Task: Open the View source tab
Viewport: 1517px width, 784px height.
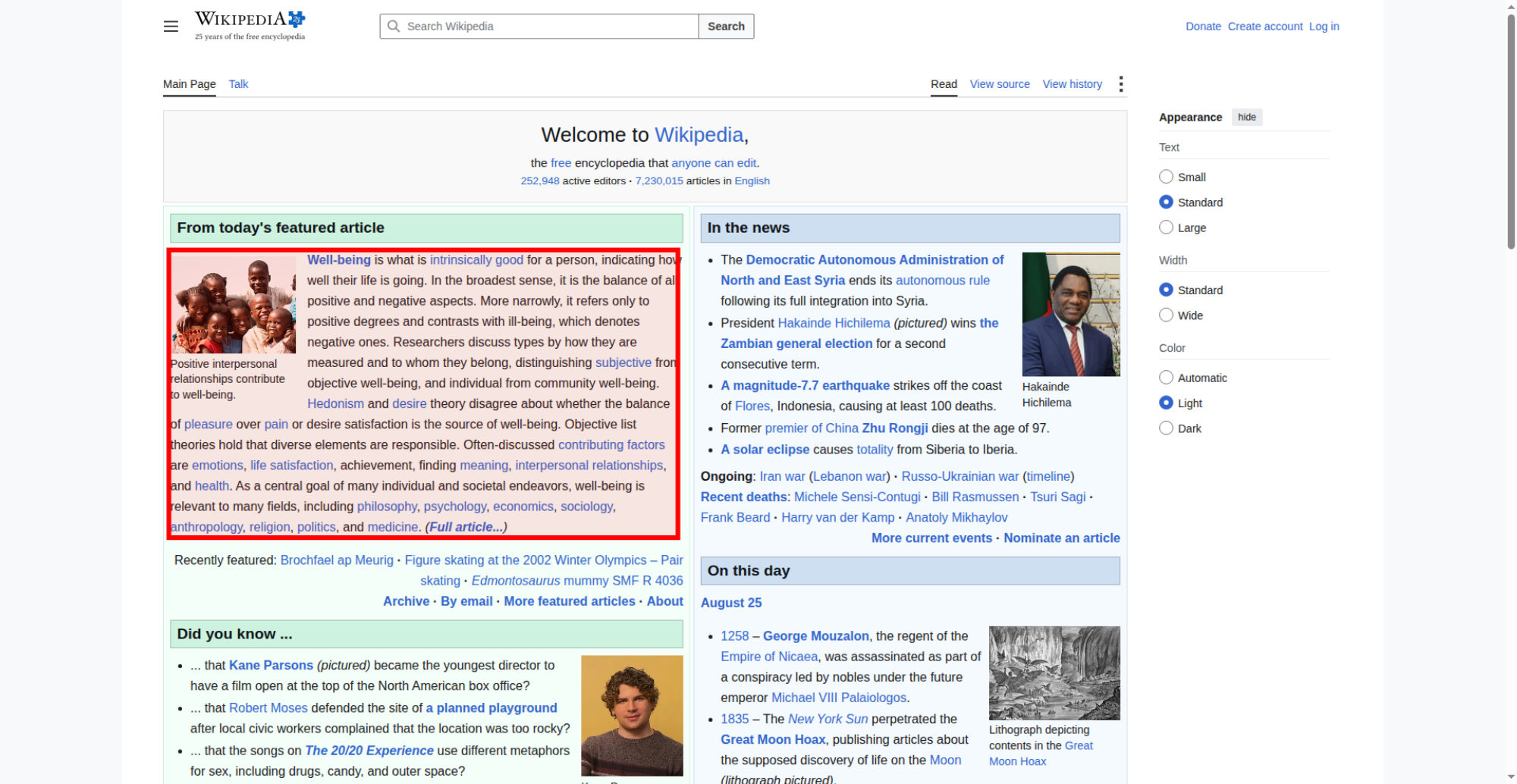Action: coord(1000,84)
